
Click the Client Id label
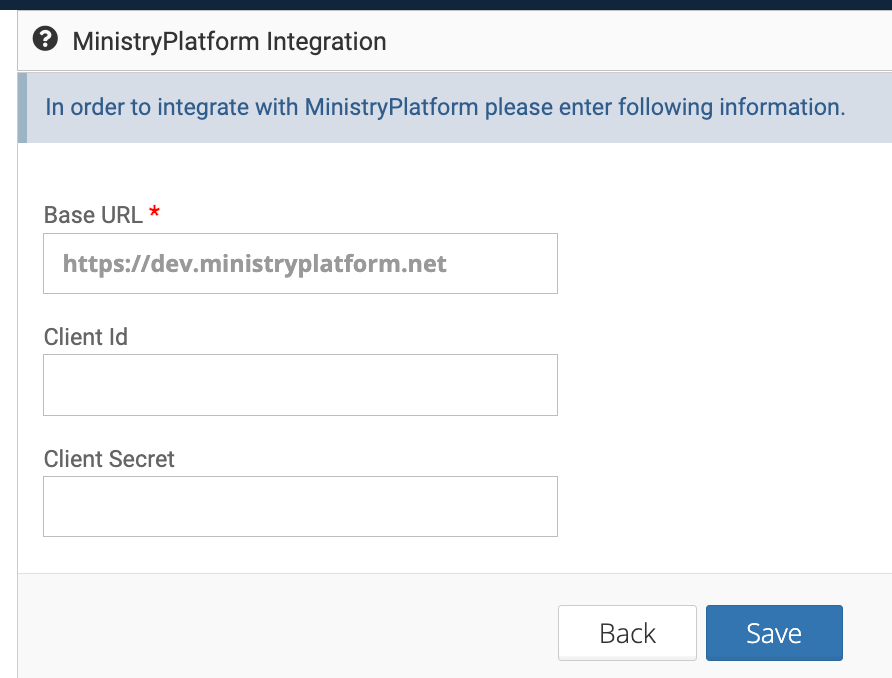pos(86,337)
